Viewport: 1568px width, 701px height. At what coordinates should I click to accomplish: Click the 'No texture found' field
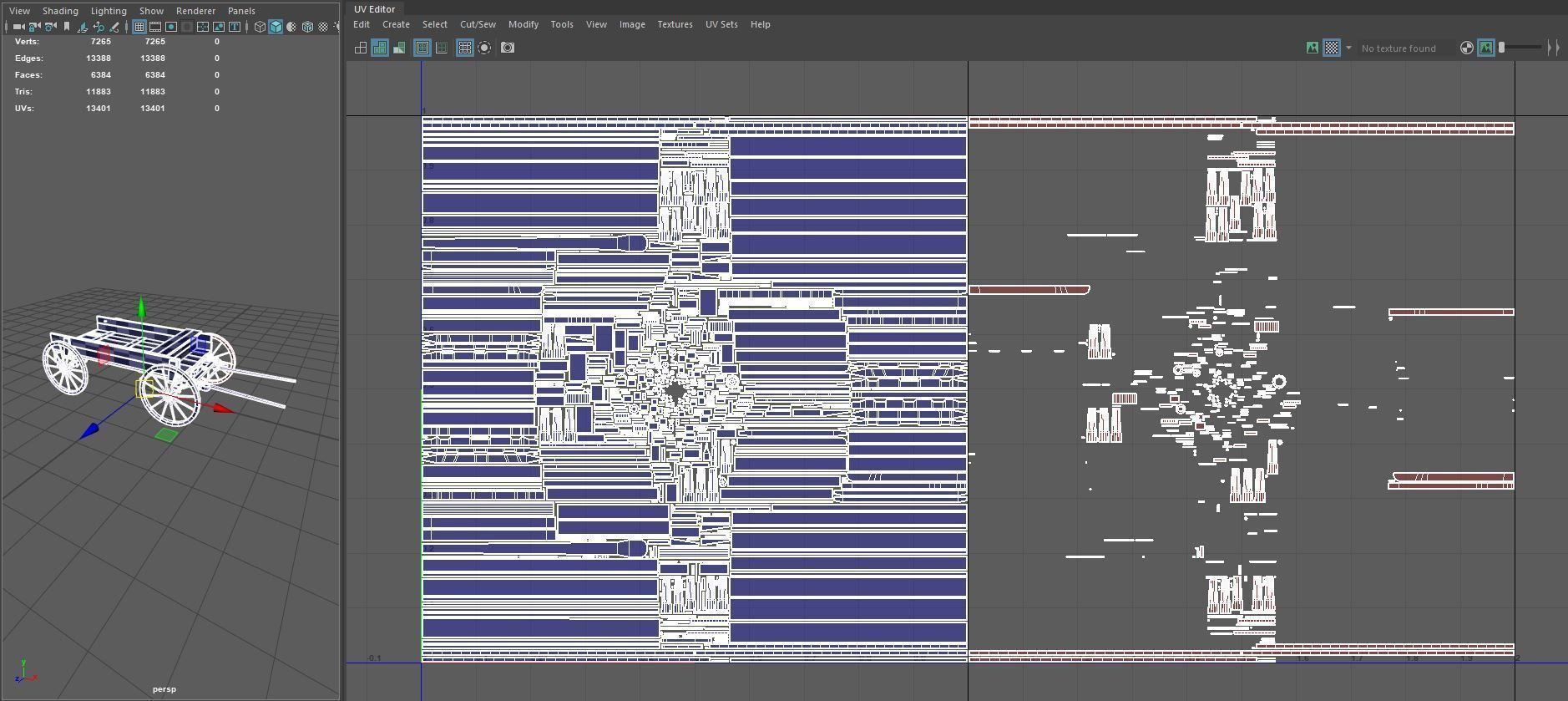tap(1405, 48)
